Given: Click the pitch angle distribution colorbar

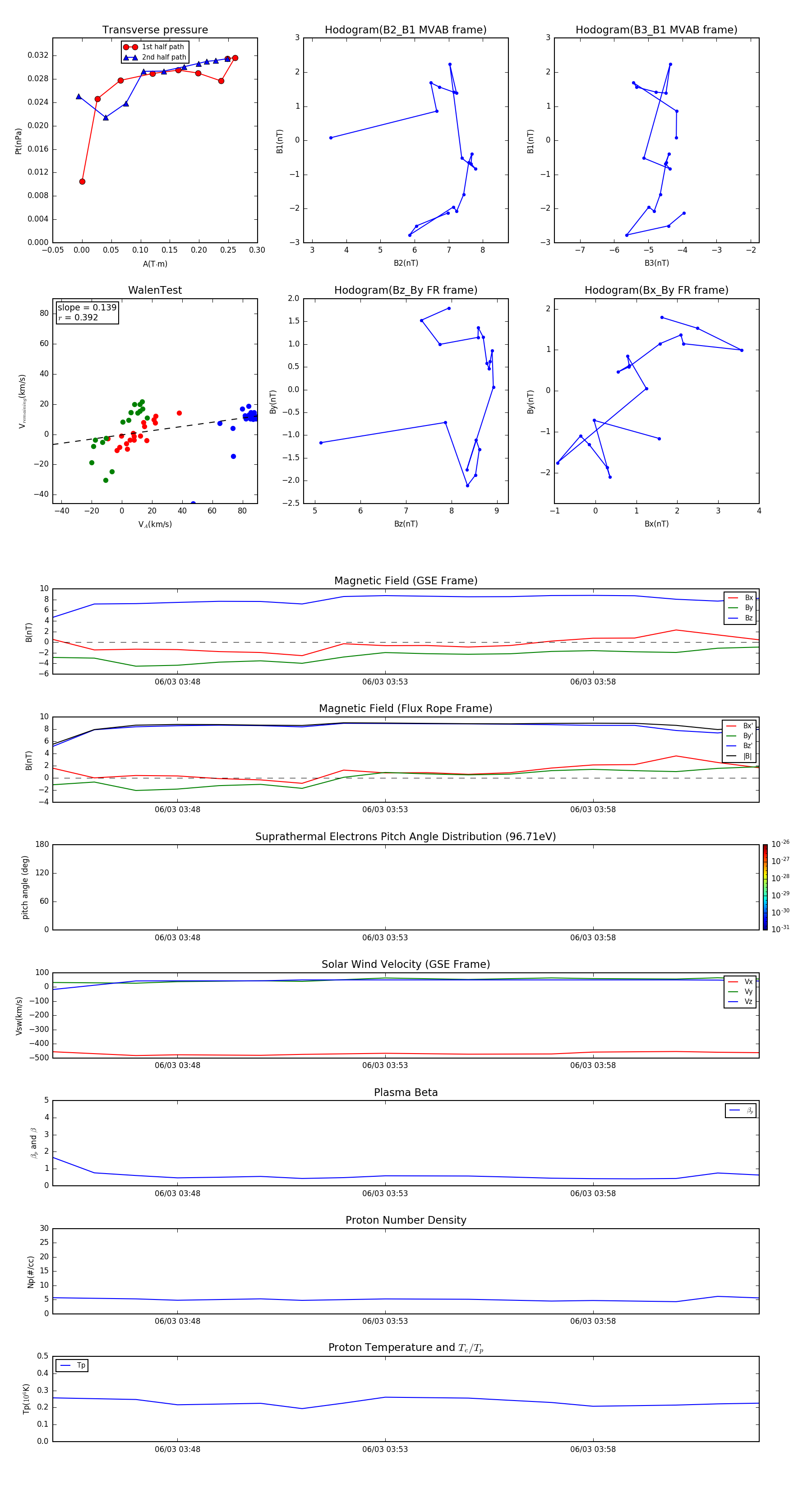Looking at the screenshot, I should coord(765,887).
